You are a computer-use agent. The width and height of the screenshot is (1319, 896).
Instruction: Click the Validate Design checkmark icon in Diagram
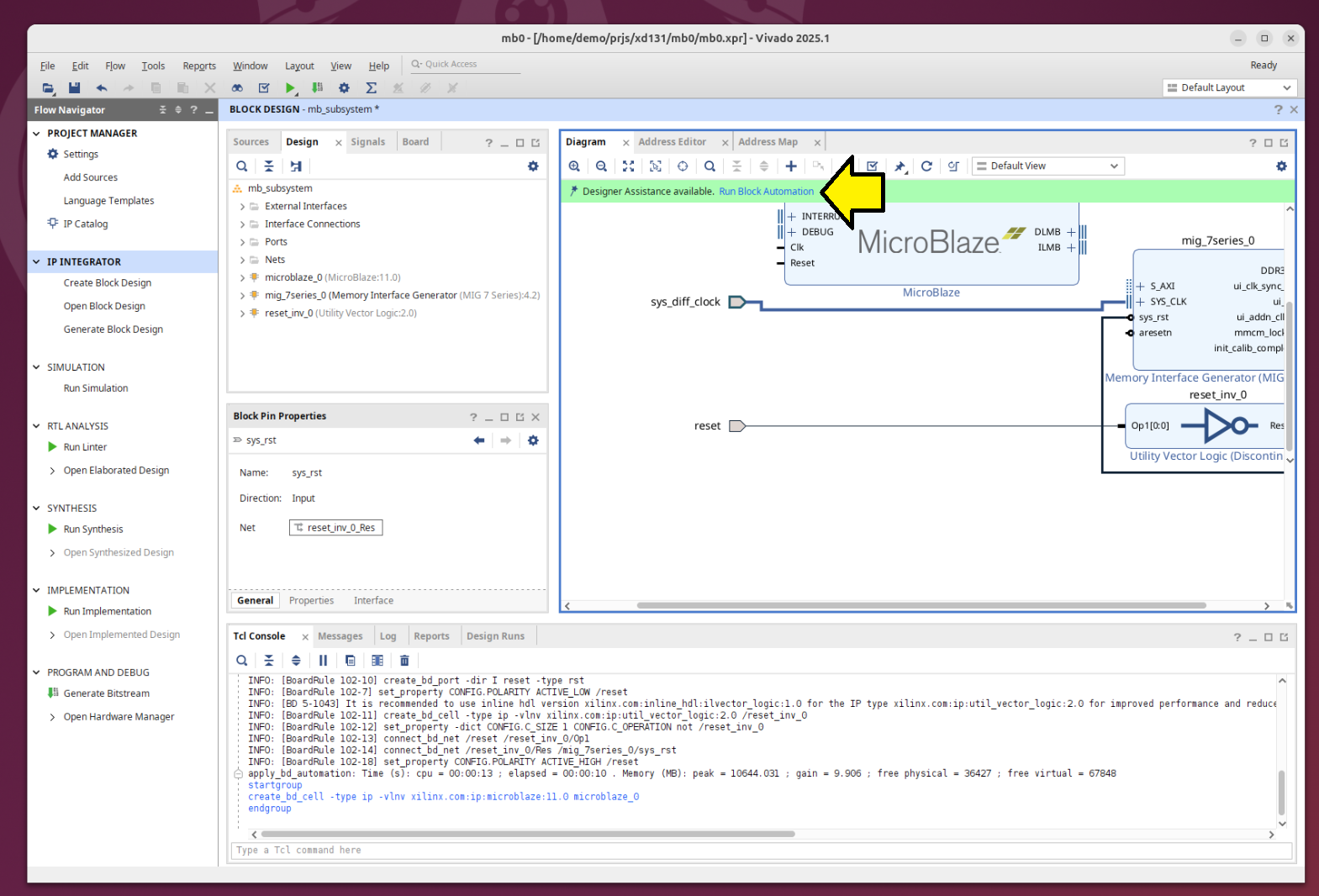pos(873,166)
